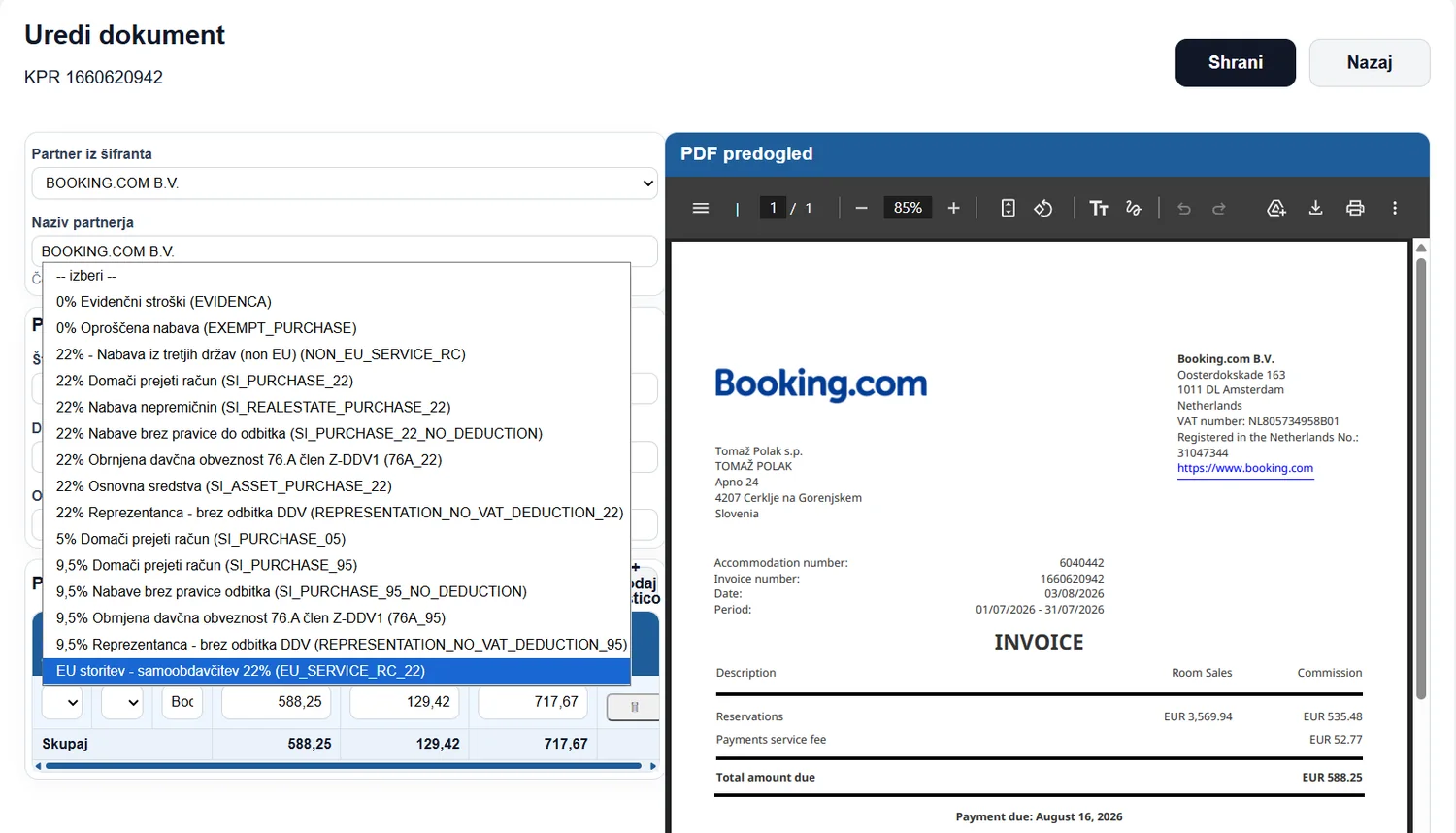The image size is (1456, 833).
Task: Click the 'Skupaj' totals row label
Action: pos(65,744)
